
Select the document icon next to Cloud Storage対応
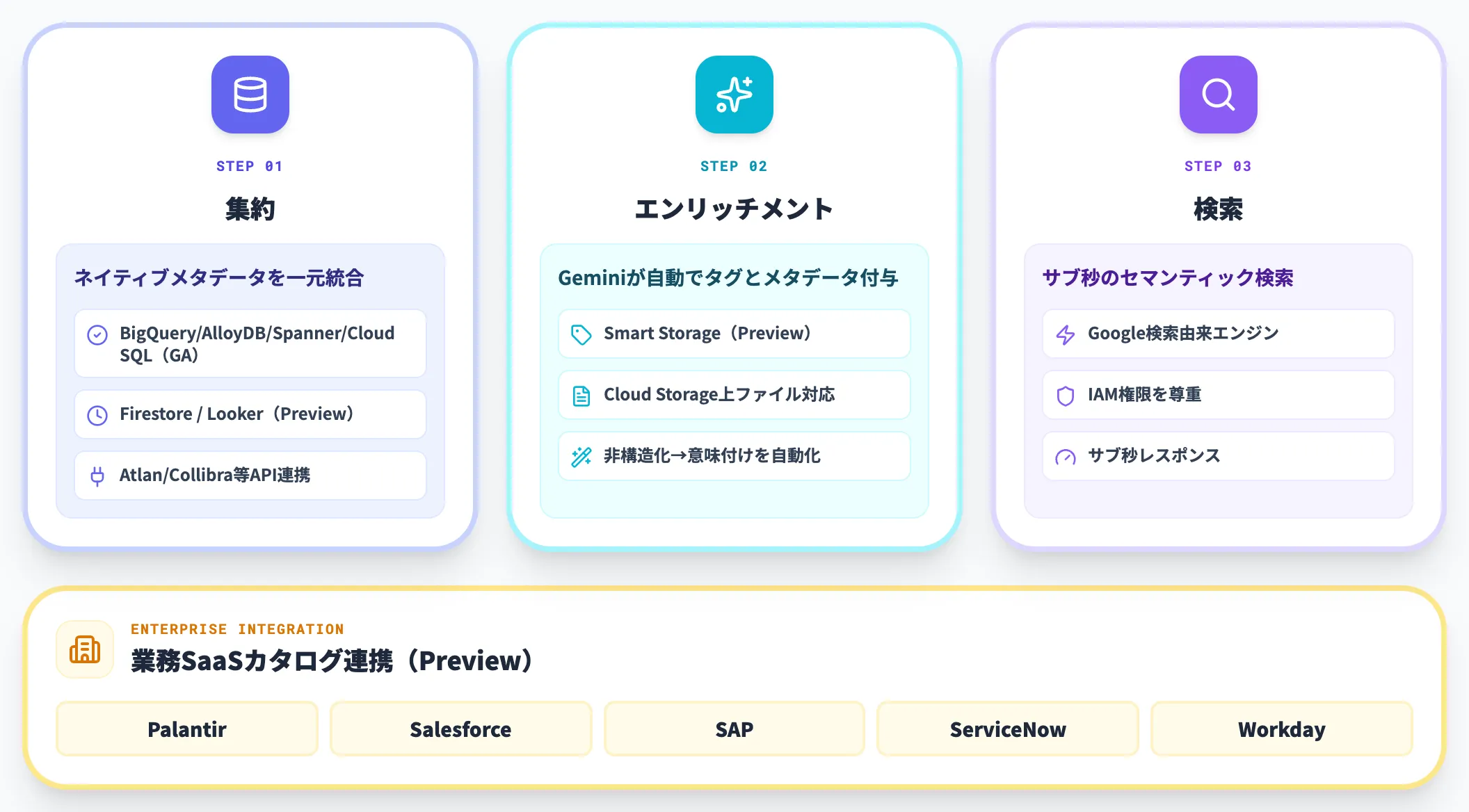581,395
